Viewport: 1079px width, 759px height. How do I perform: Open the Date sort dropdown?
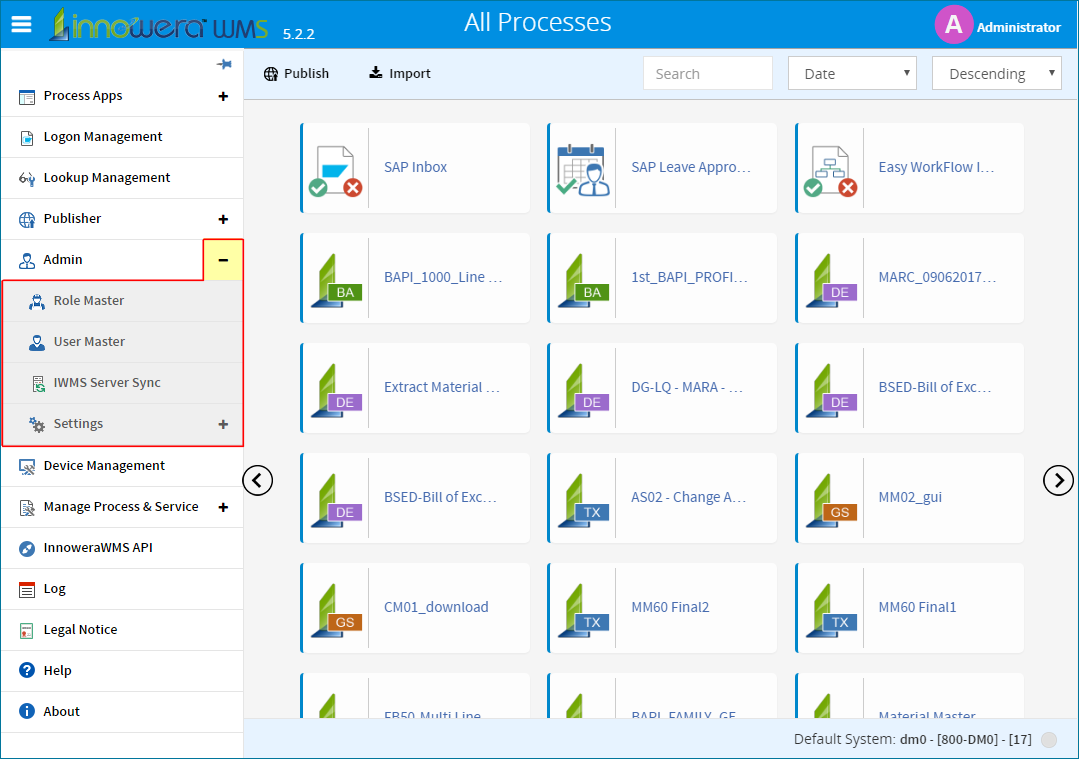pyautogui.click(x=852, y=74)
